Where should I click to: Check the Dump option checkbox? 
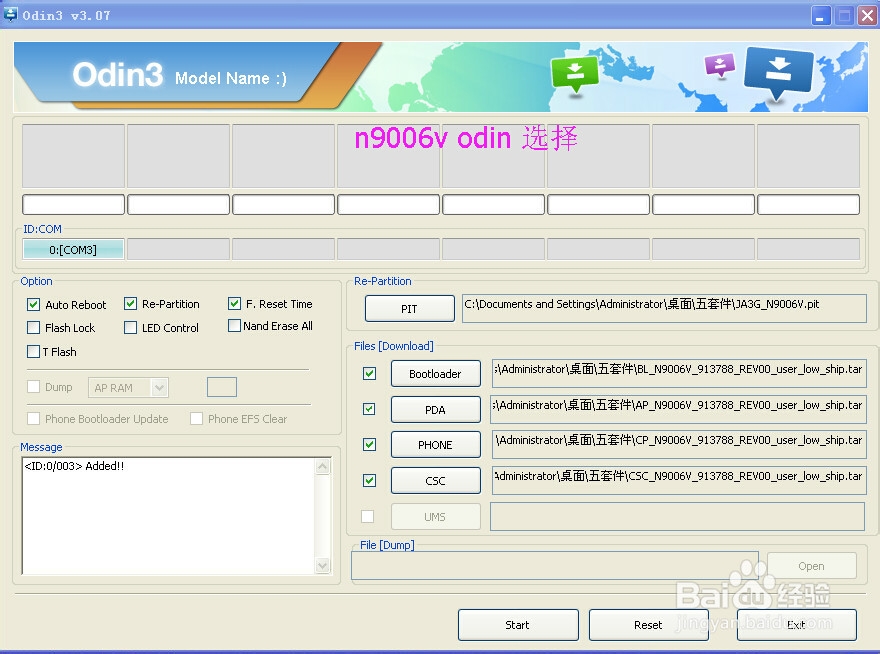[x=34, y=387]
